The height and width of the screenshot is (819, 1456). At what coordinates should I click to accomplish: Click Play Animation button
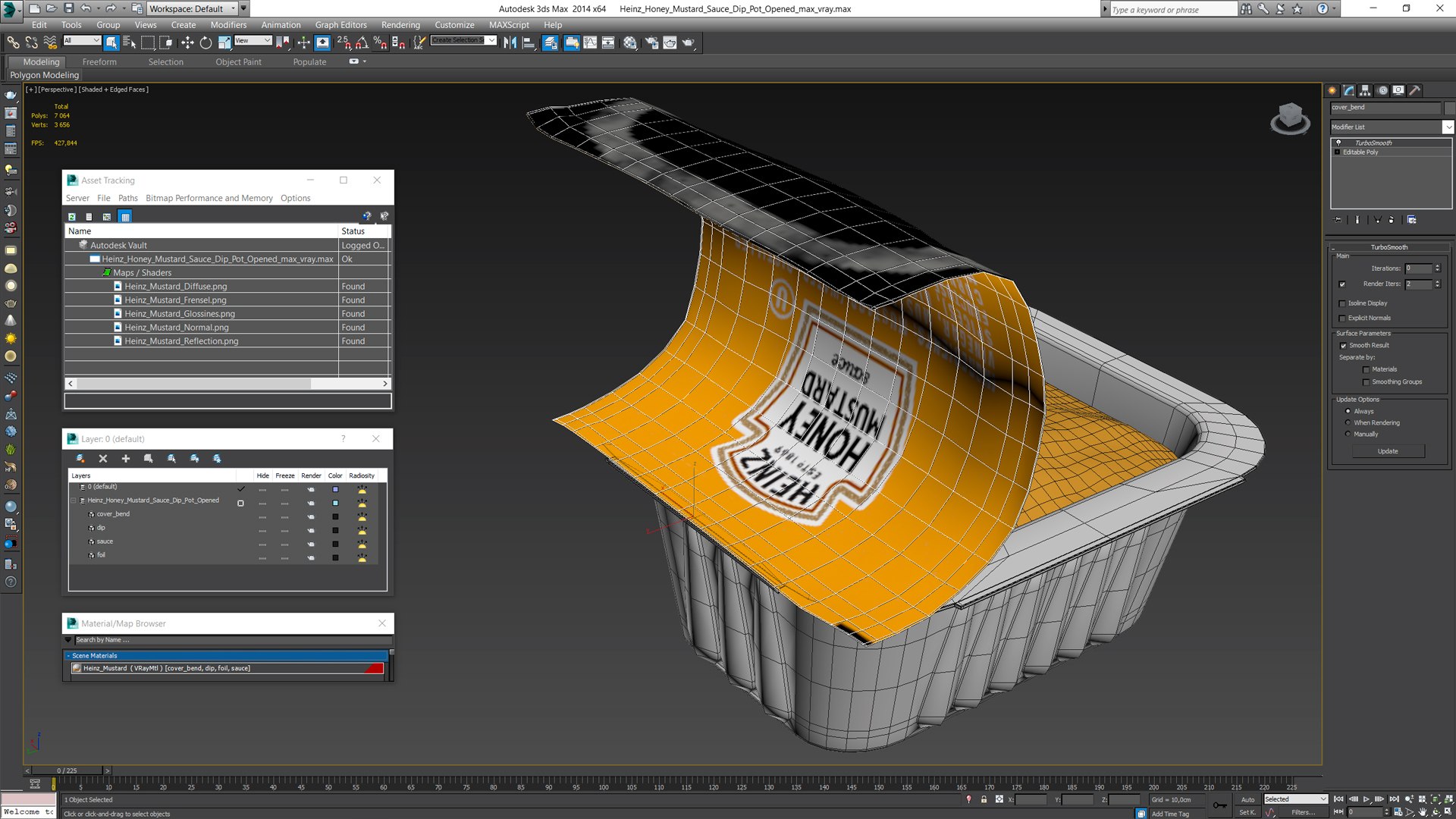pyautogui.click(x=1367, y=799)
